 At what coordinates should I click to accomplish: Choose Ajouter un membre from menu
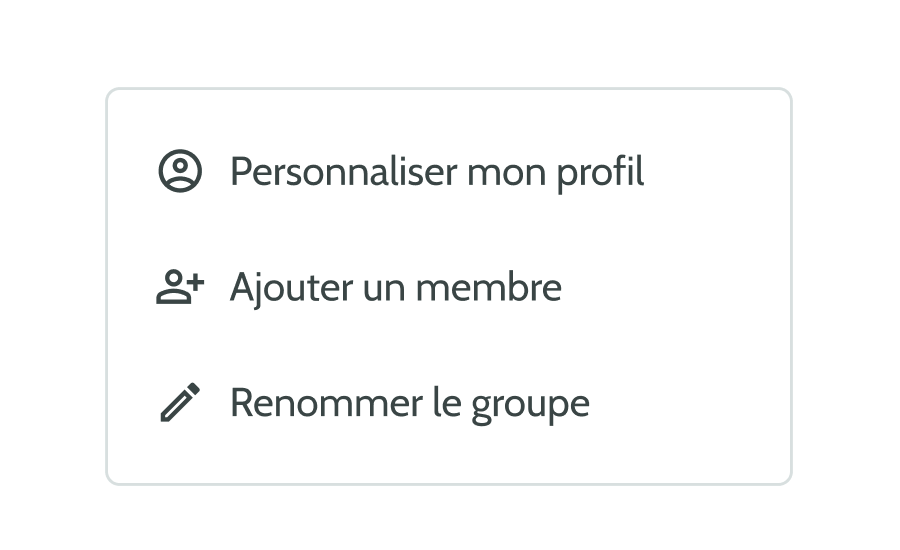pos(449,286)
